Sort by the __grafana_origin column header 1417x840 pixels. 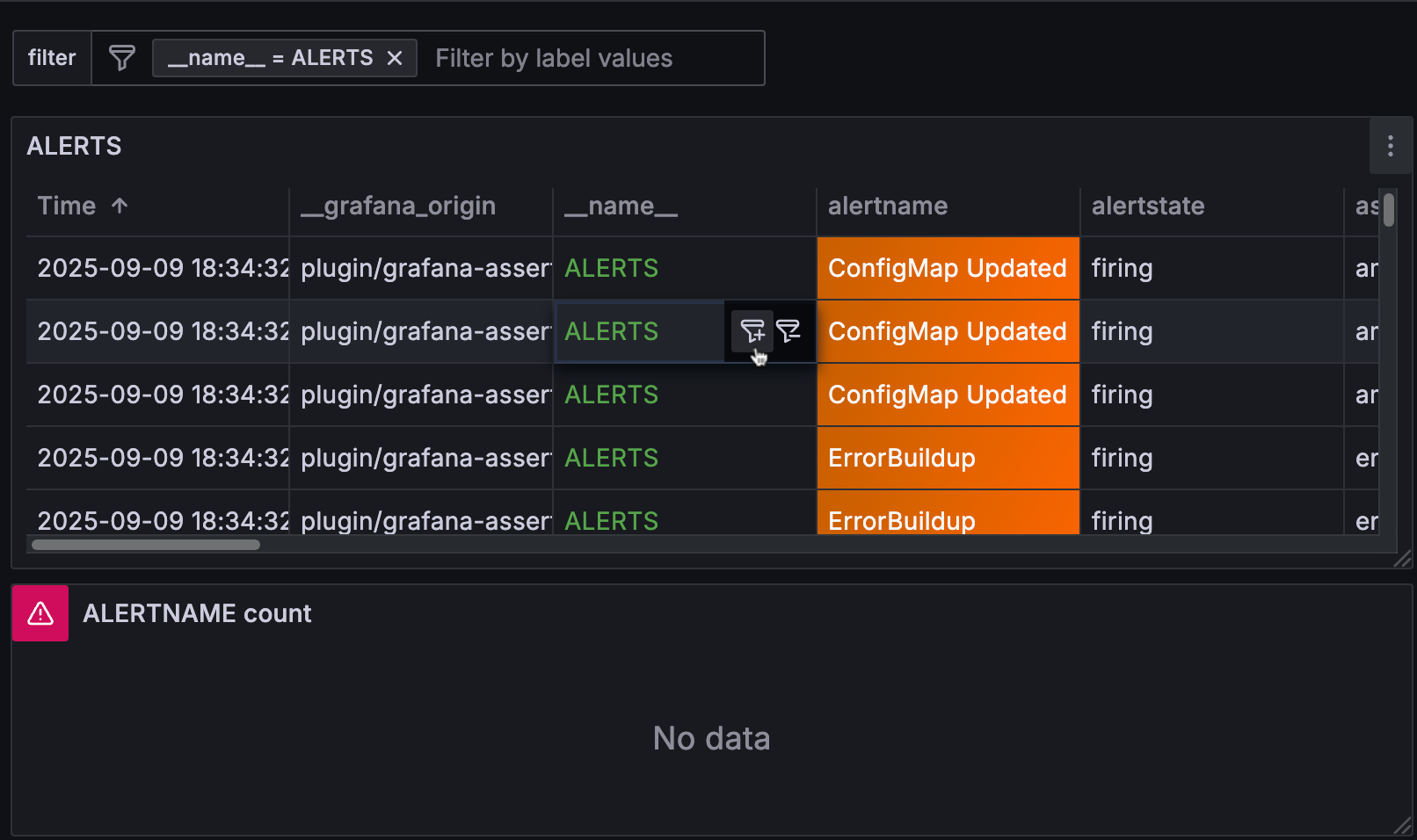tap(398, 206)
